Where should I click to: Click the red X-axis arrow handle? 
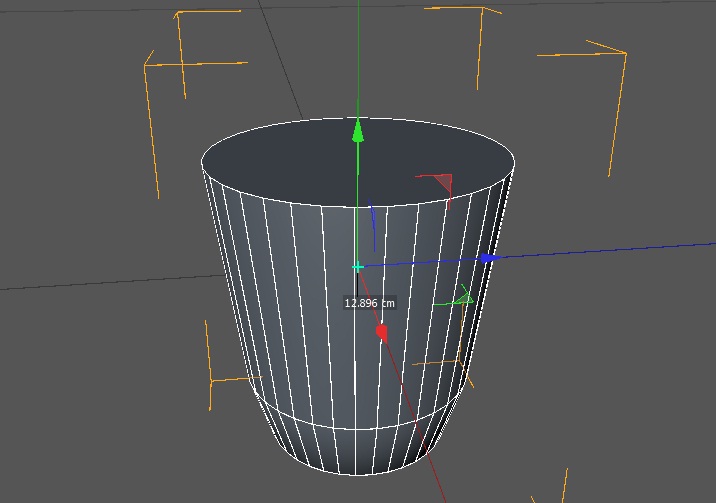382,333
